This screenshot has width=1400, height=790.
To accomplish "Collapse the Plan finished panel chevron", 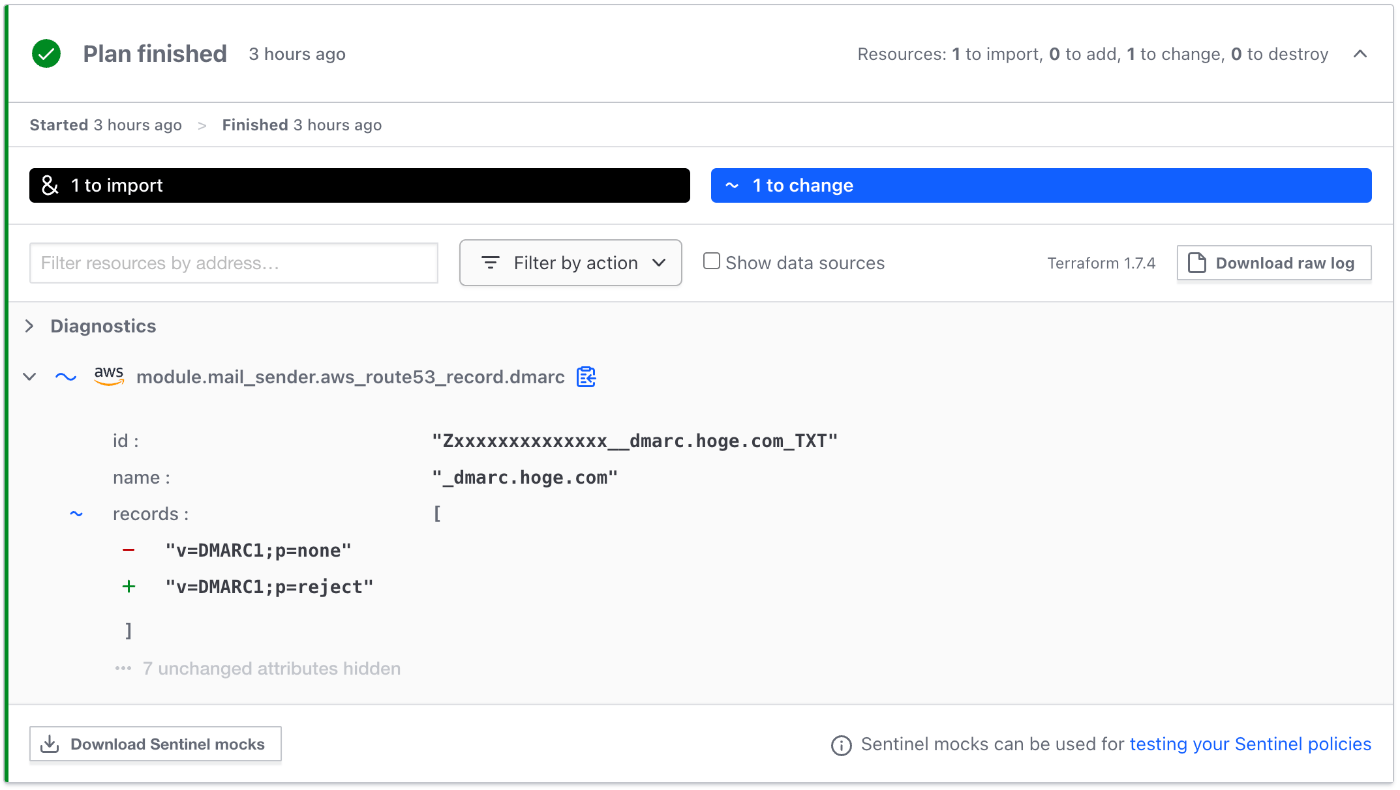I will pos(1360,54).
